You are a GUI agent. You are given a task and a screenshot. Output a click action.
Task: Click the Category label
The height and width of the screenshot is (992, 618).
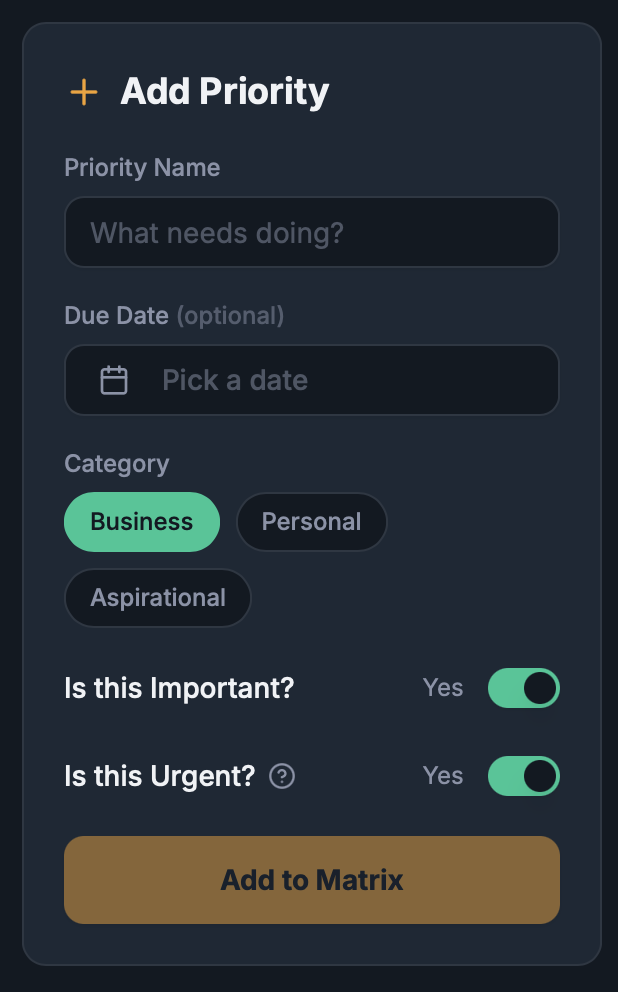pyautogui.click(x=117, y=464)
